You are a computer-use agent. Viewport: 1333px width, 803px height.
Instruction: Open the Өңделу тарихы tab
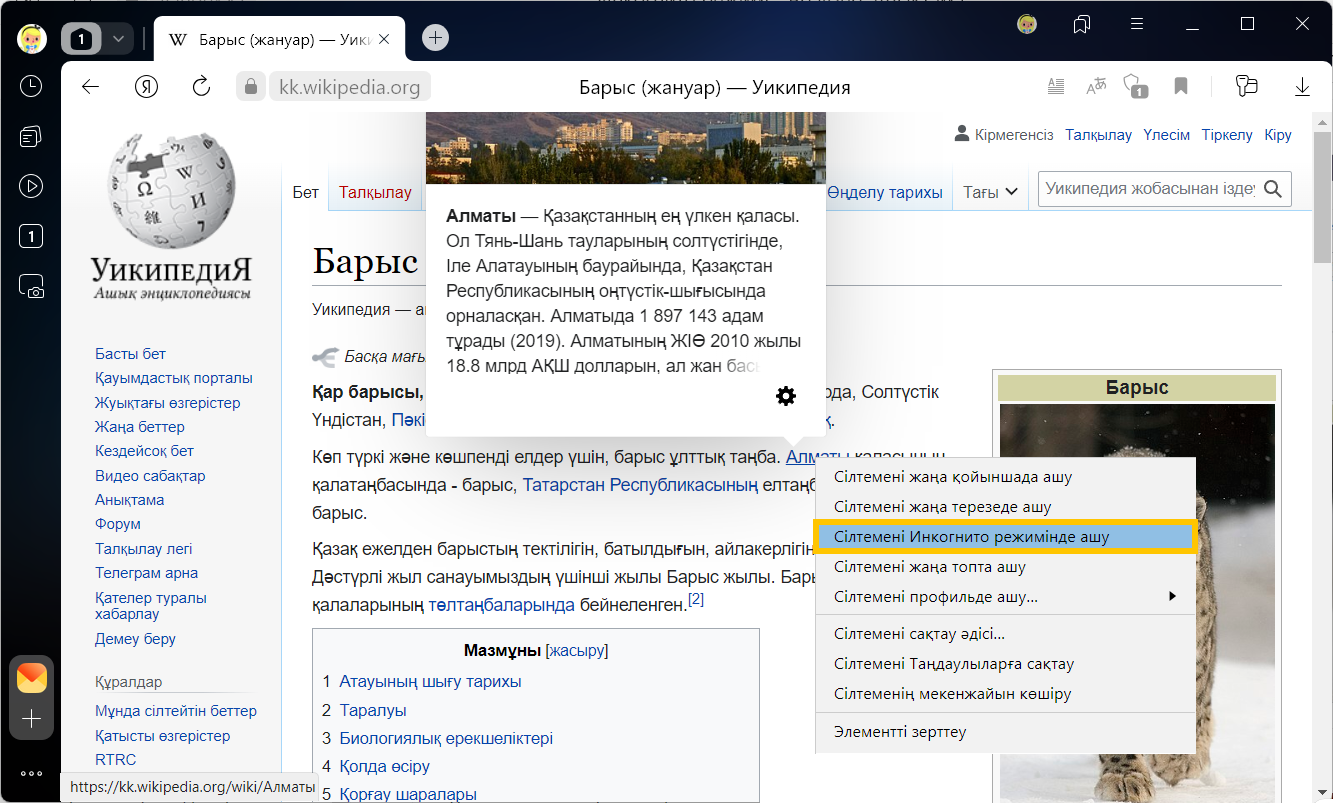pos(885,193)
